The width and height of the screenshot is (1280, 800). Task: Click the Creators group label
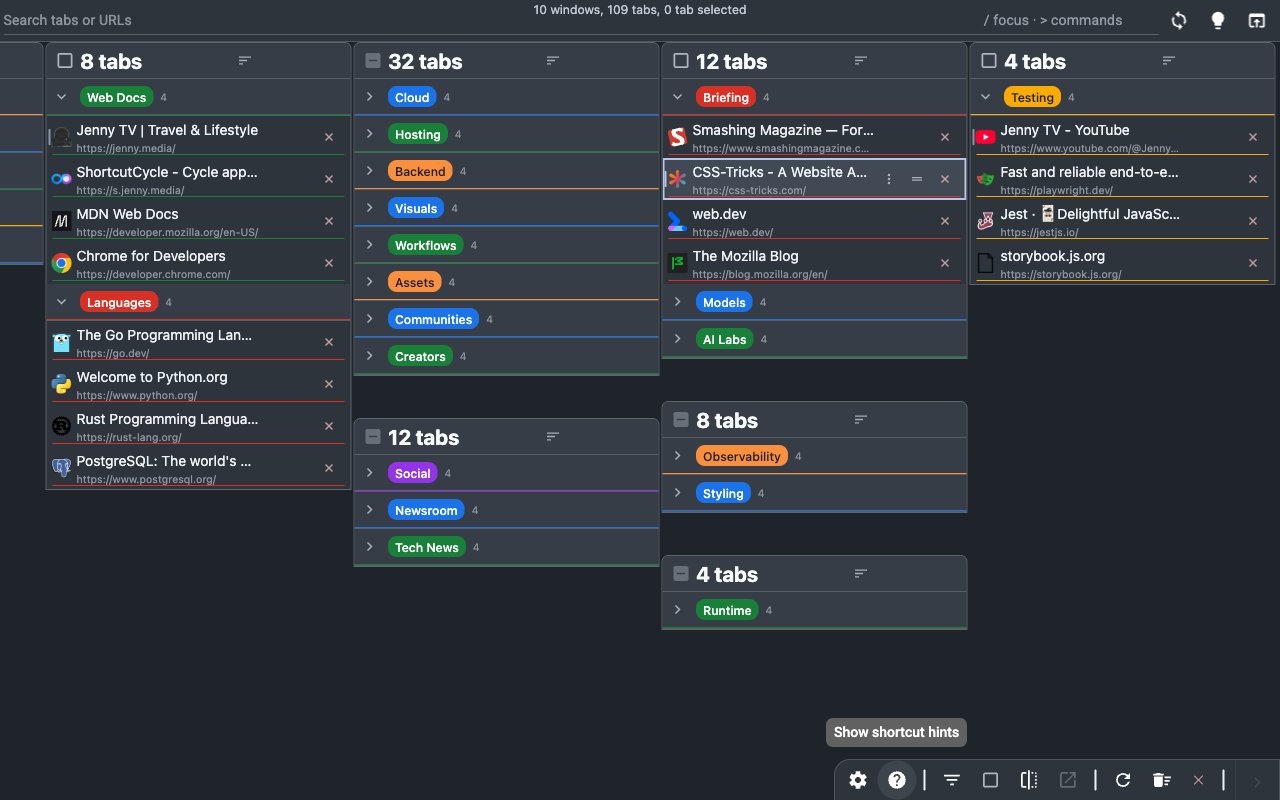[x=420, y=356]
